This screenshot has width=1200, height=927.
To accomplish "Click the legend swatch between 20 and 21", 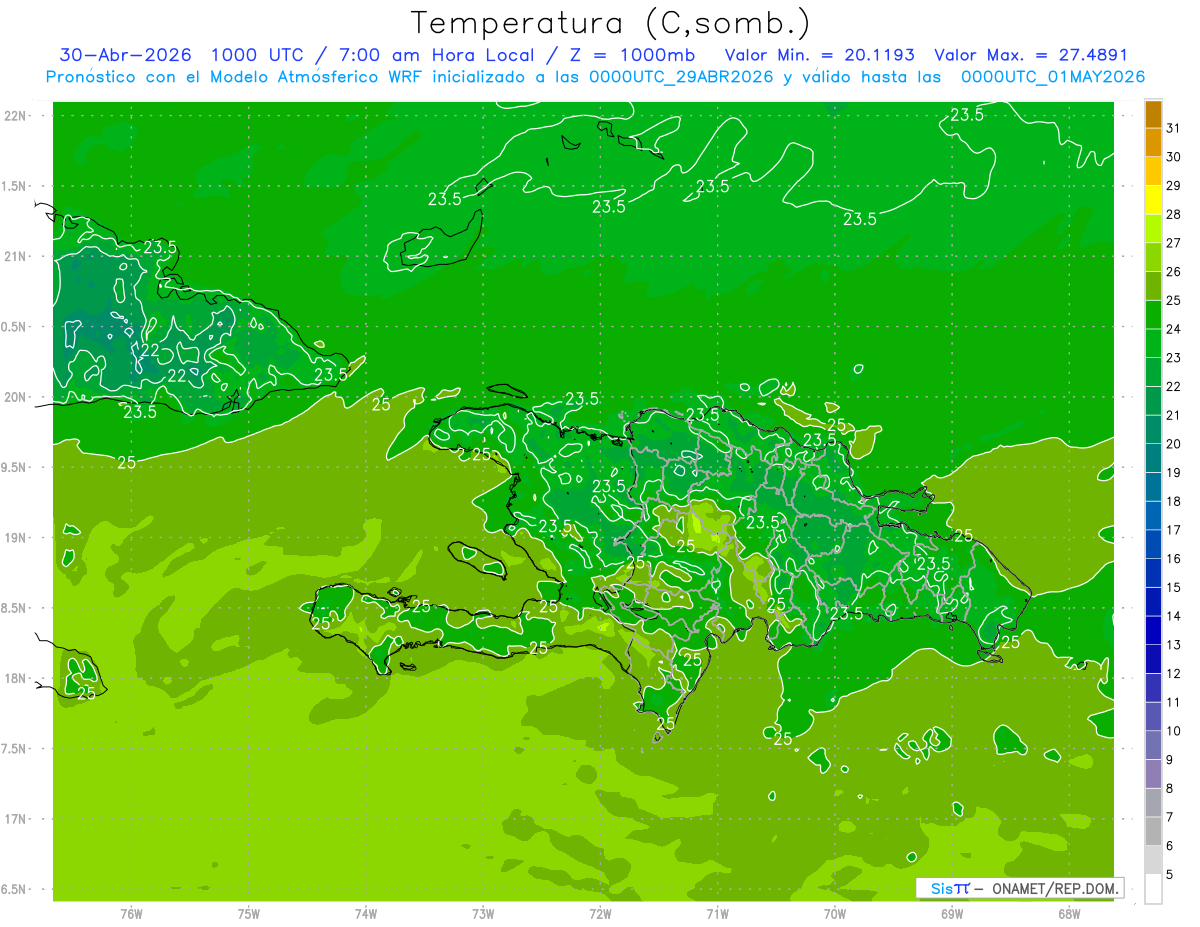I will [1153, 430].
